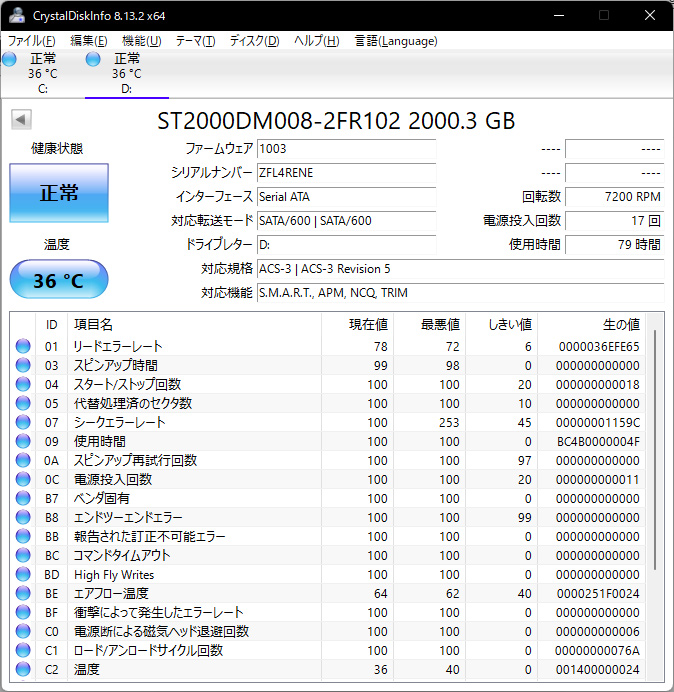
Task: Select raw value 001400000024
Action: coord(598,669)
